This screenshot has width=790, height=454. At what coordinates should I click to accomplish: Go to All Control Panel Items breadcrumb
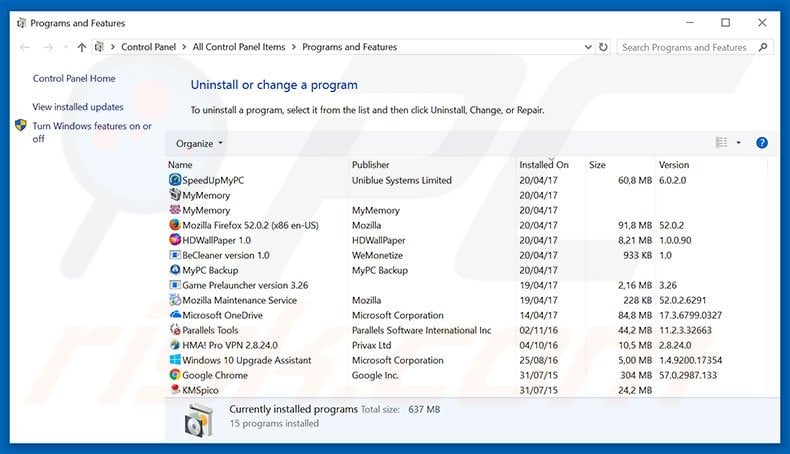point(239,47)
